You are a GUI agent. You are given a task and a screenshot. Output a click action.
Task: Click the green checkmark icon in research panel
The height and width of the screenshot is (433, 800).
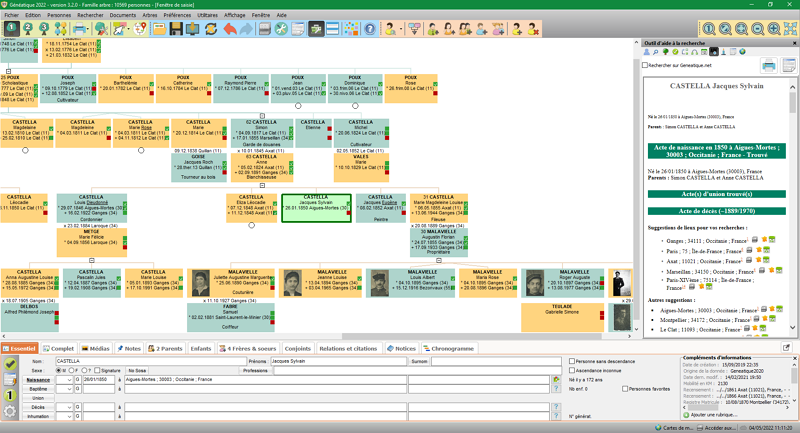pyautogui.click(x=676, y=52)
